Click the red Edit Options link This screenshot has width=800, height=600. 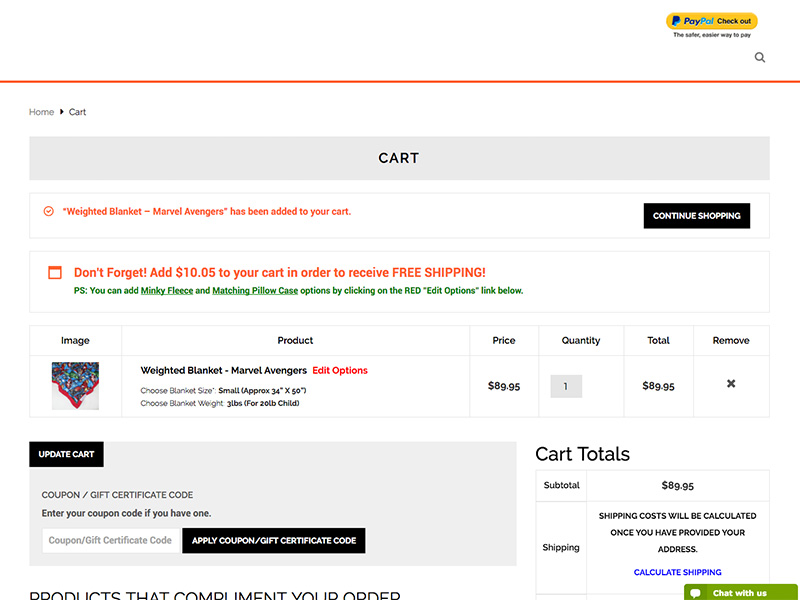pos(340,370)
